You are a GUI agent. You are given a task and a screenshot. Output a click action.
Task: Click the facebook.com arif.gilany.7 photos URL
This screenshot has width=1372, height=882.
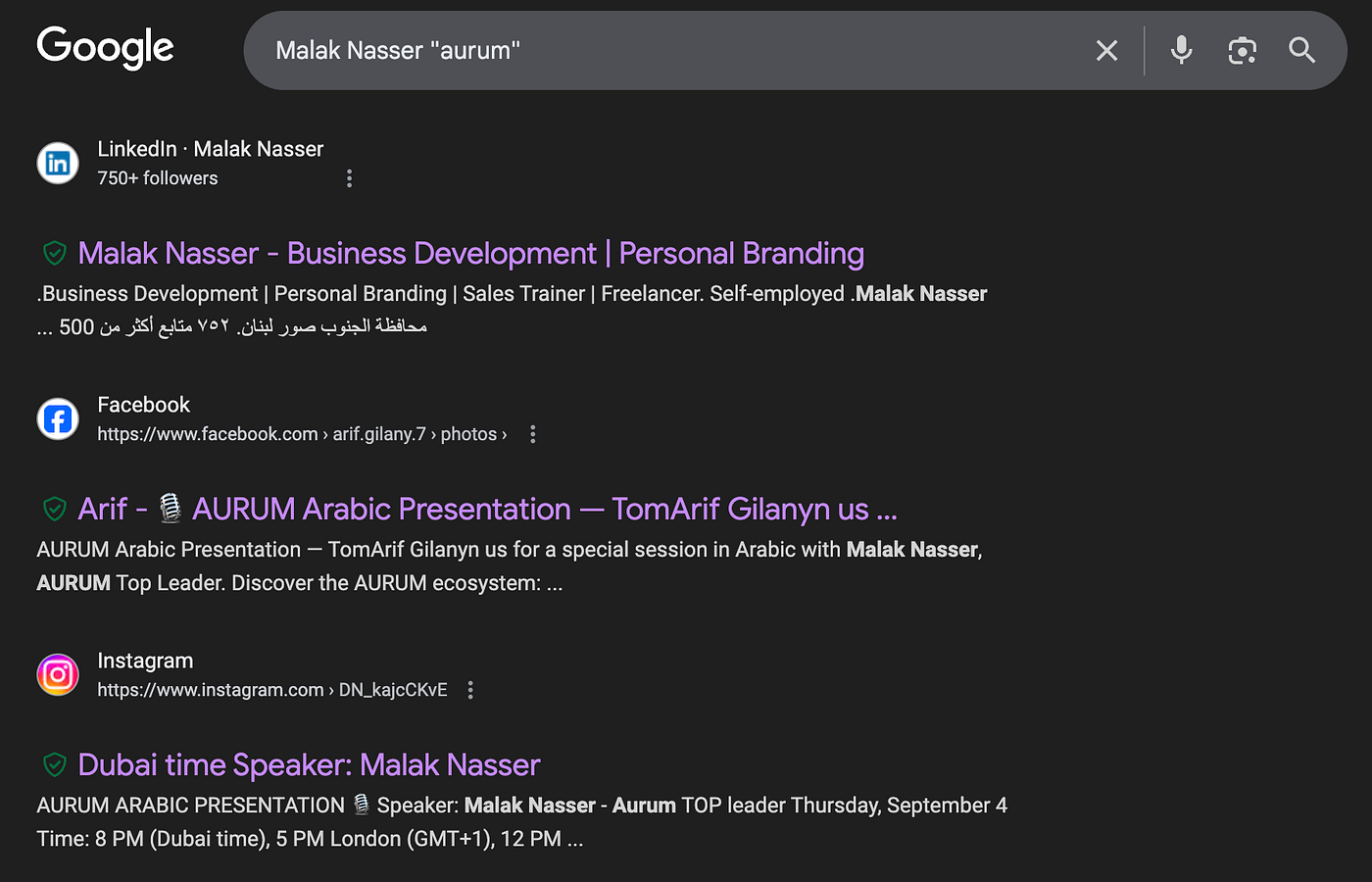(302, 434)
